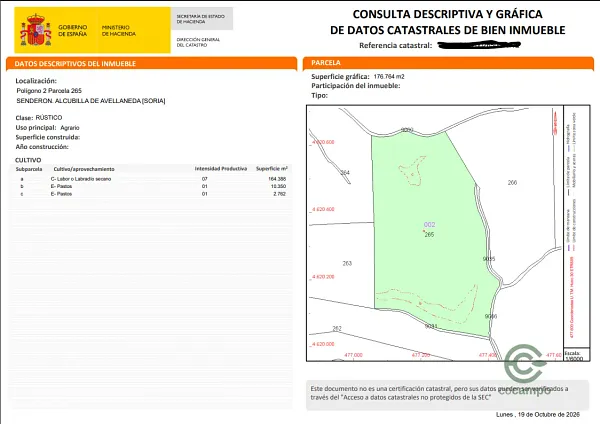Click the superficie value in row a
Image resolution: width=600 pixels, height=424 pixels.
click(x=277, y=179)
